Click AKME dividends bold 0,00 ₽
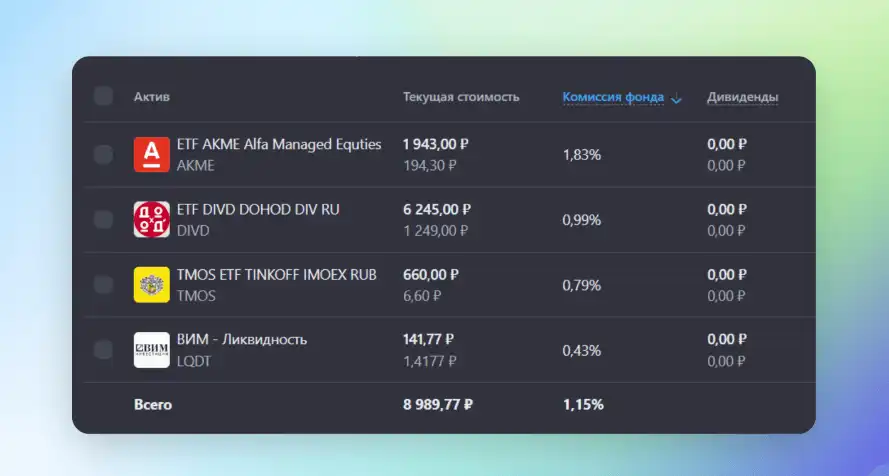Viewport: 889px width, 476px height. 727,144
